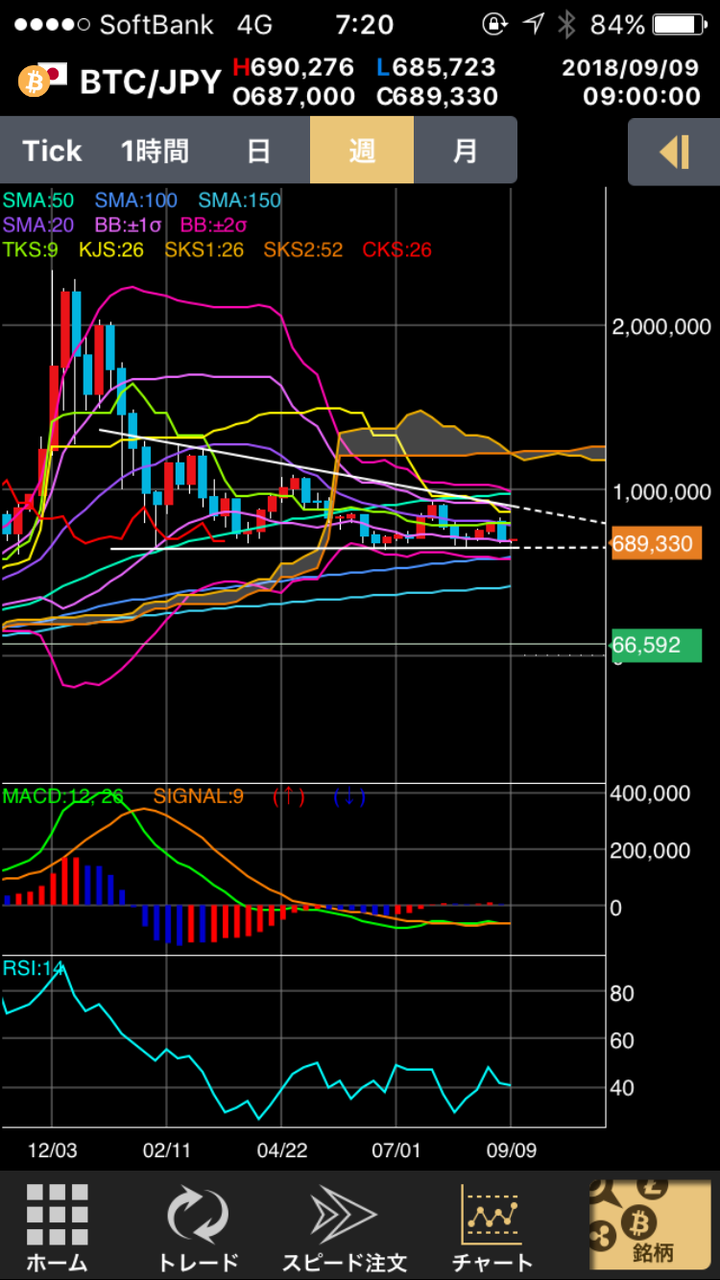
Task: Tap the 200,000 MACD axis label
Action: (651, 851)
